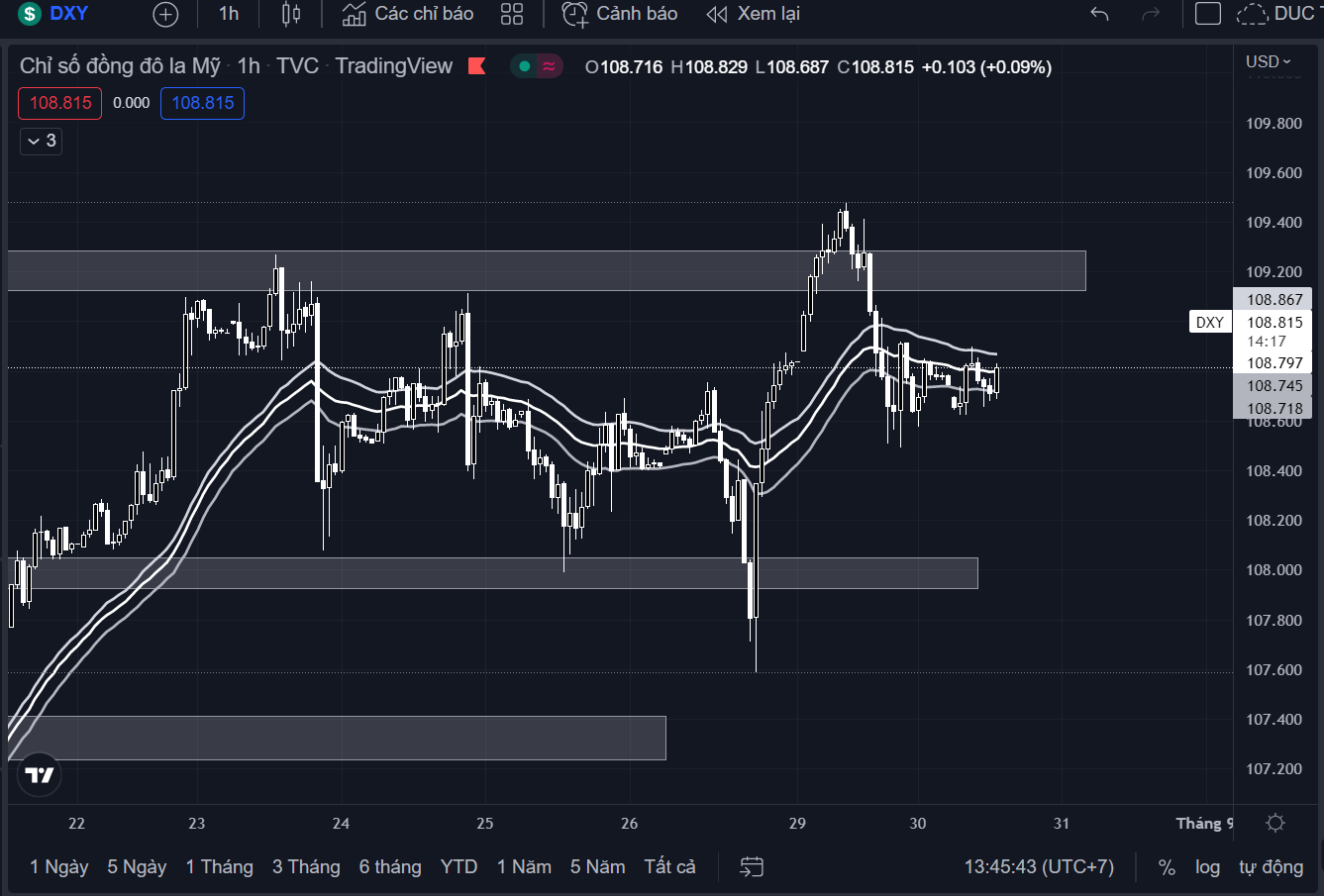Toggle percent scale mode
This screenshot has width=1324, height=896.
click(x=1167, y=867)
